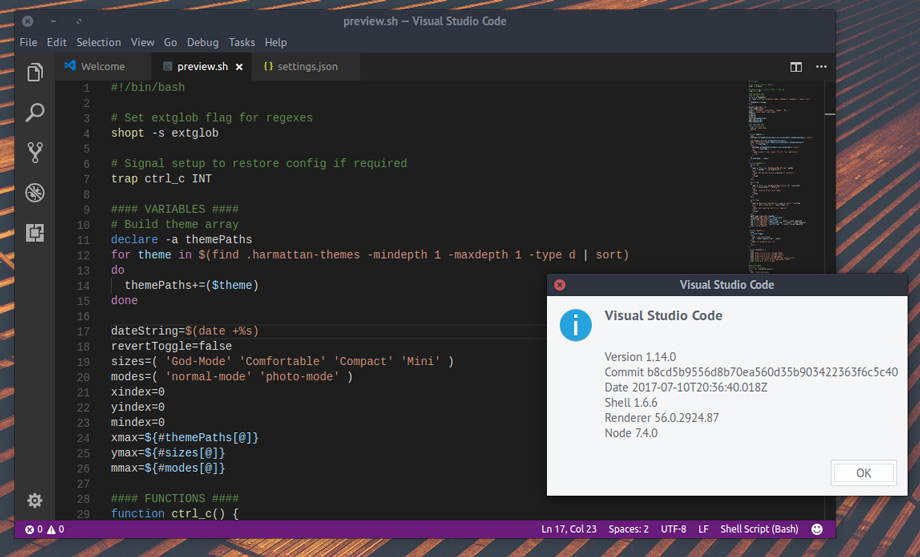Open the Edit menu
The image size is (920, 557).
(x=56, y=42)
